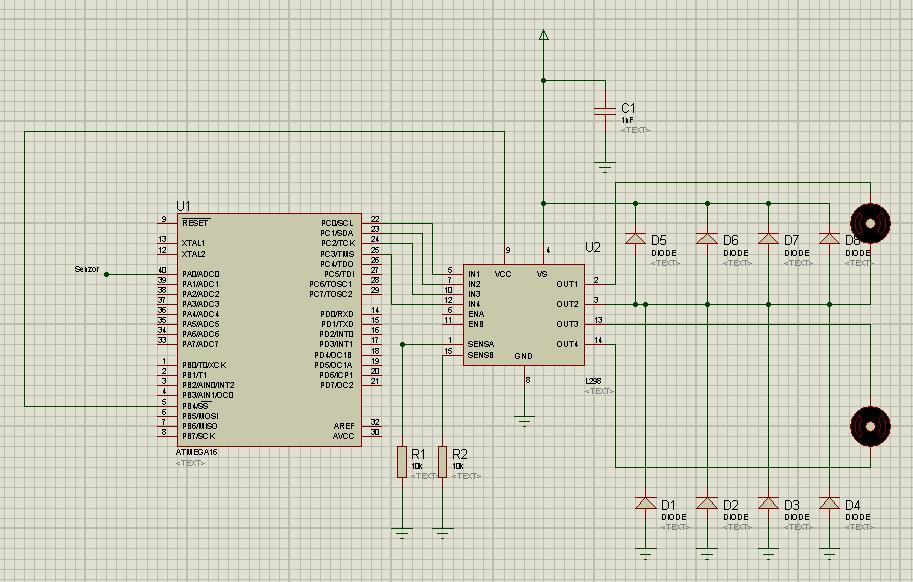Select the PB4/SS pin label
Image resolution: width=913 pixels, height=582 pixels.
(196, 406)
